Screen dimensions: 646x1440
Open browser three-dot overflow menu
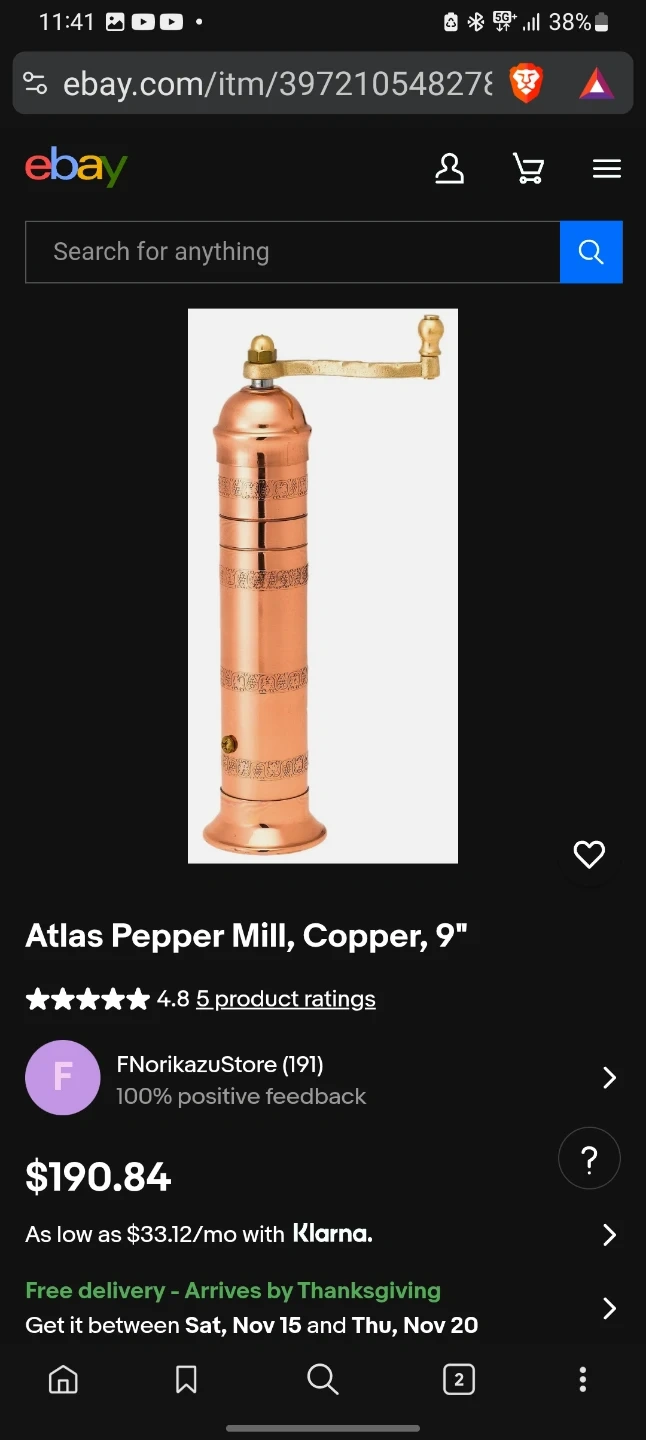(x=583, y=1380)
